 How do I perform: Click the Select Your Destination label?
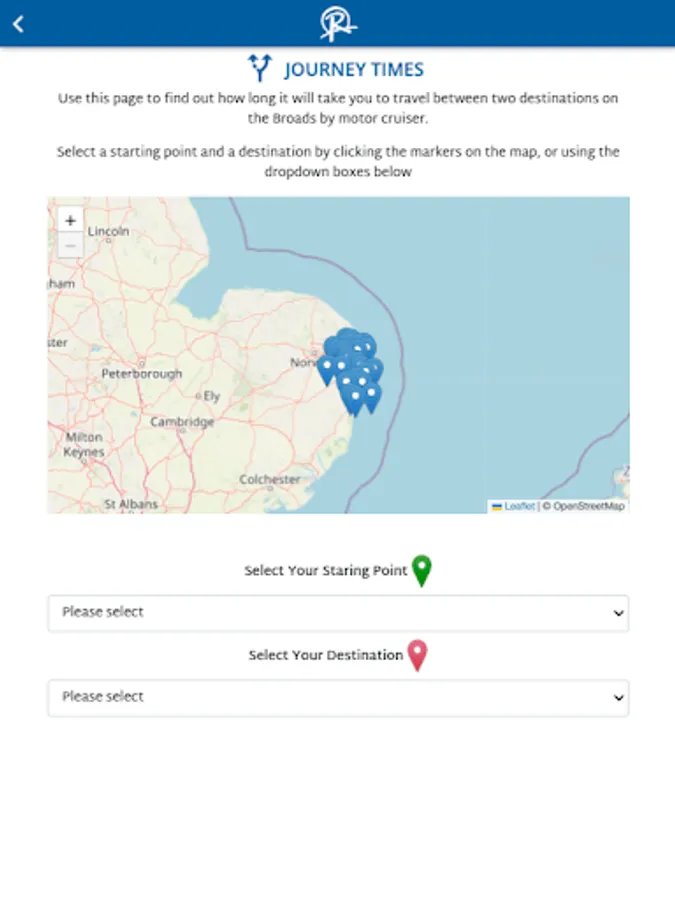[x=325, y=656]
